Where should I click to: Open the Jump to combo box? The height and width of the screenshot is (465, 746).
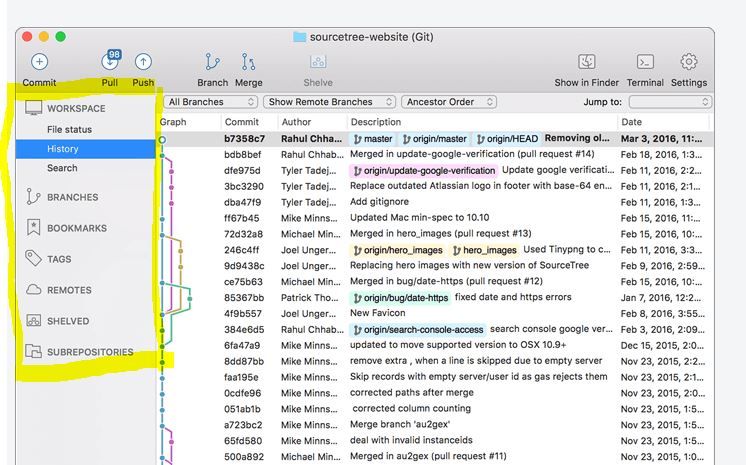[670, 102]
